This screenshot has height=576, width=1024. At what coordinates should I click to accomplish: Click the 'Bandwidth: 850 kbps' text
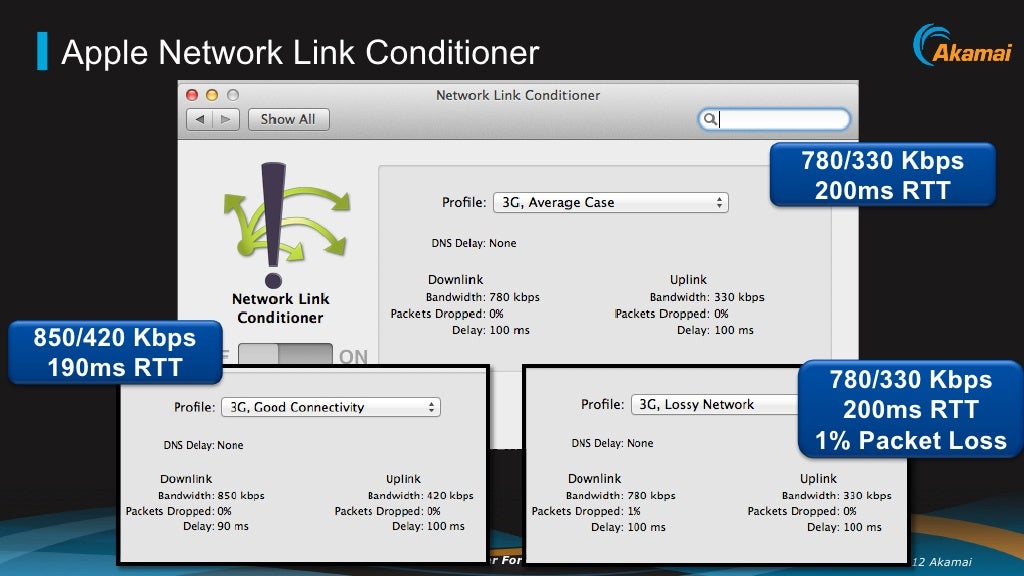(x=211, y=496)
